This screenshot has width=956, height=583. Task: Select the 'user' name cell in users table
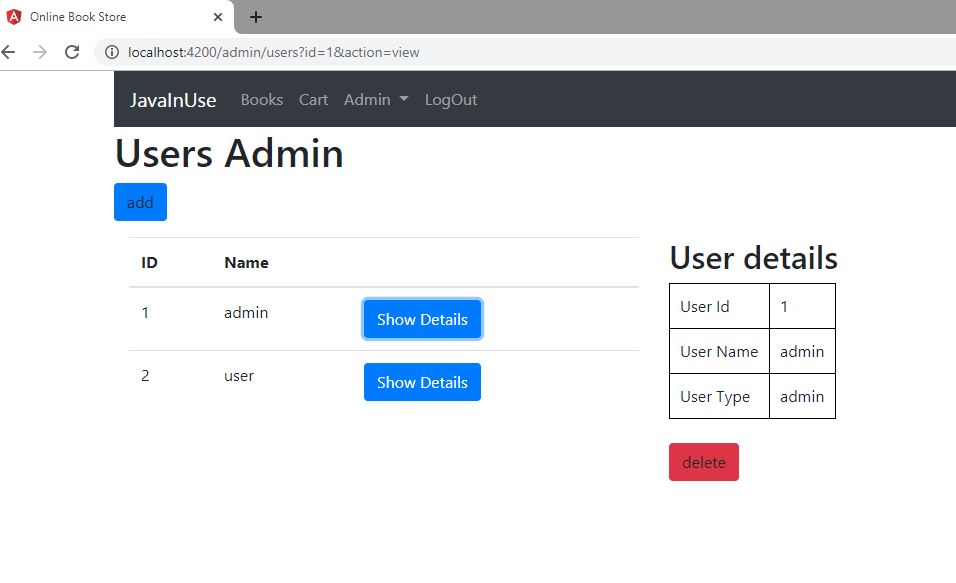click(x=238, y=376)
